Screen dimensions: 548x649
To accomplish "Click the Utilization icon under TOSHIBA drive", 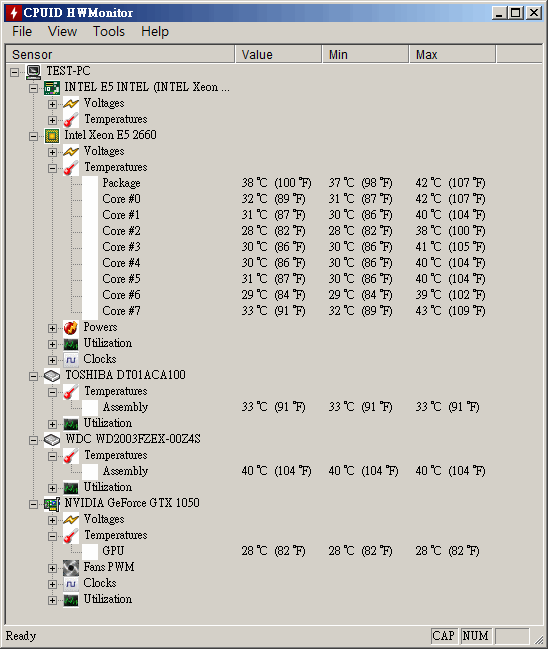I will pyautogui.click(x=71, y=424).
